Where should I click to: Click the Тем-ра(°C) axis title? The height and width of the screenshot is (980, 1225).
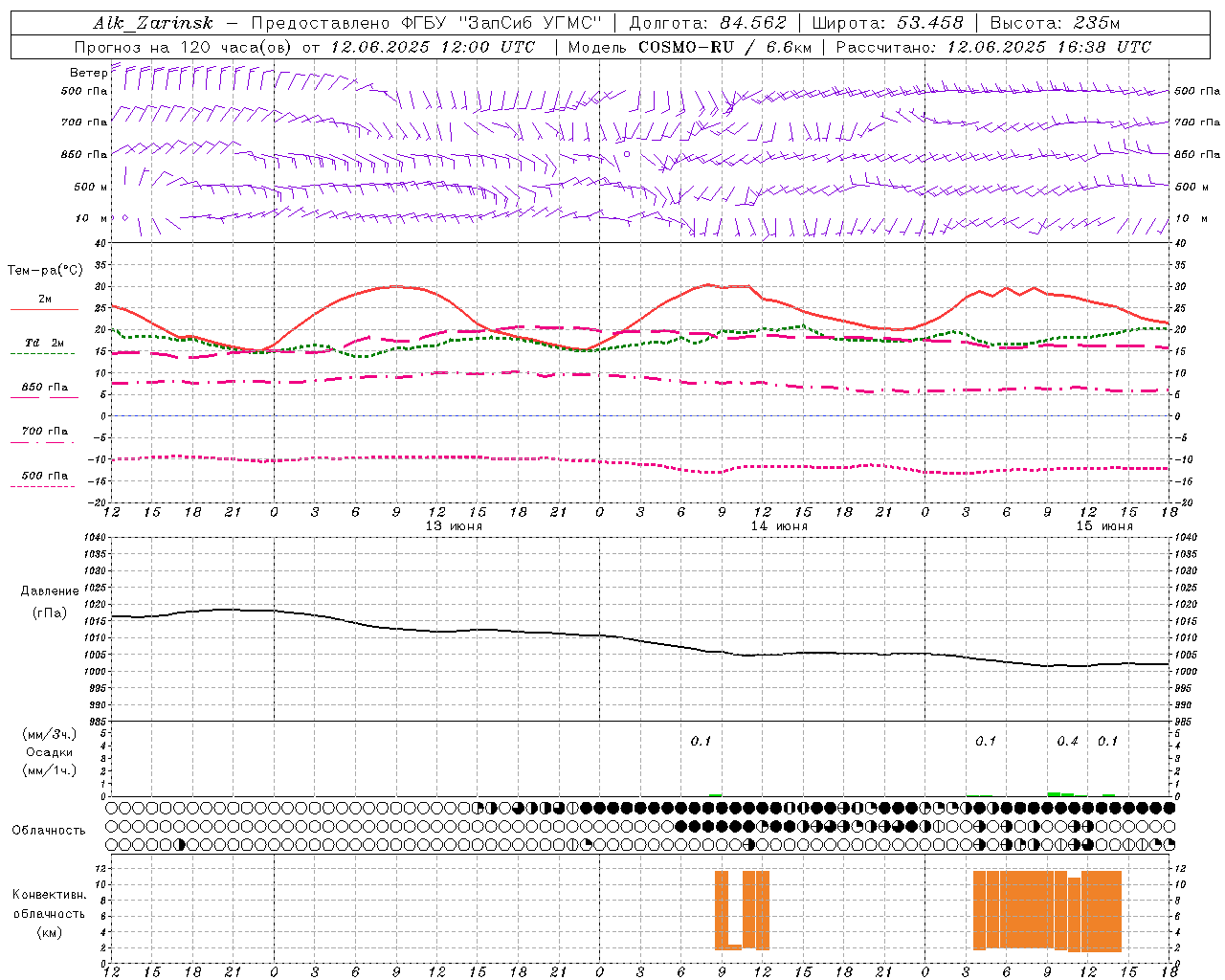click(45, 271)
